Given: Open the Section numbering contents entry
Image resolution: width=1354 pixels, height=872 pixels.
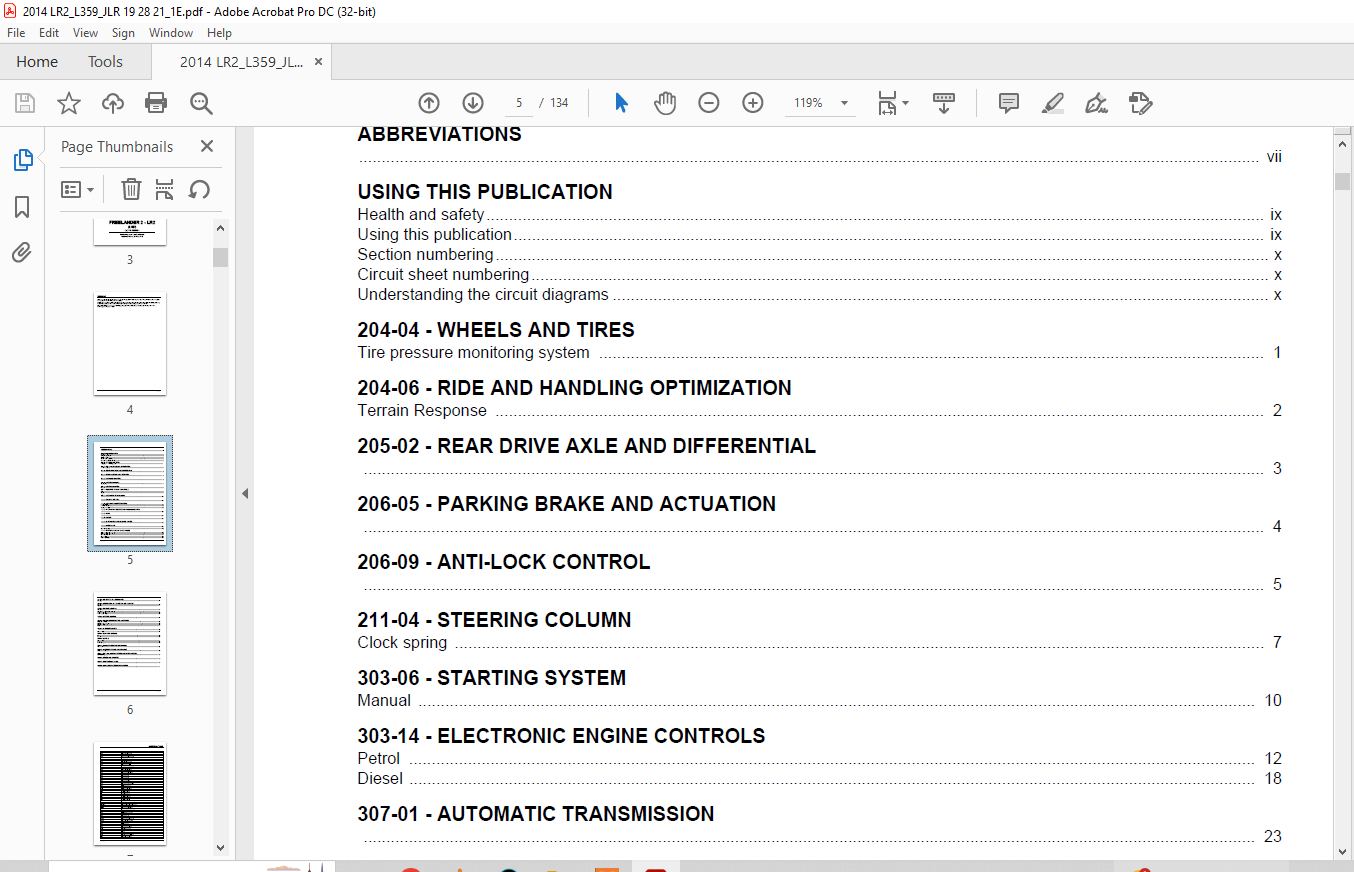Looking at the screenshot, I should [425, 255].
